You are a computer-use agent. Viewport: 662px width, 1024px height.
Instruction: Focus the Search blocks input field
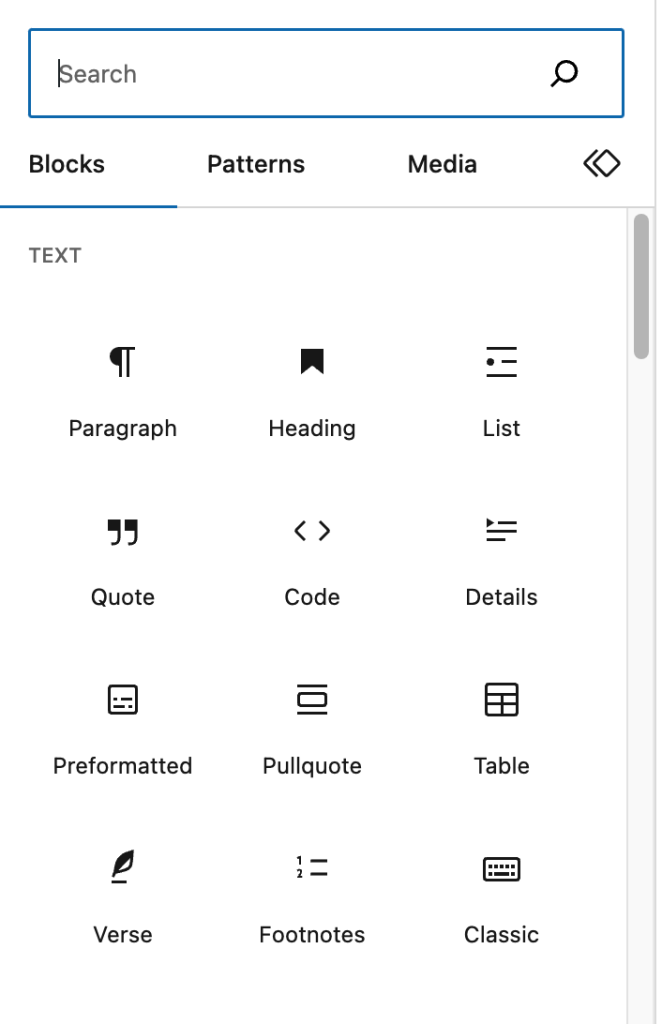290,74
